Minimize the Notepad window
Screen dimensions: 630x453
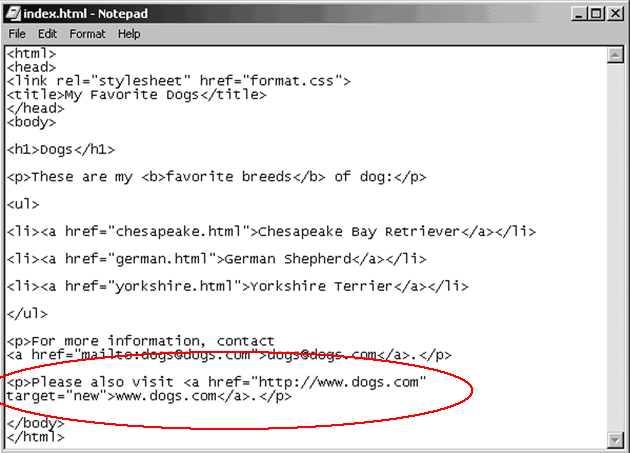pyautogui.click(x=579, y=14)
